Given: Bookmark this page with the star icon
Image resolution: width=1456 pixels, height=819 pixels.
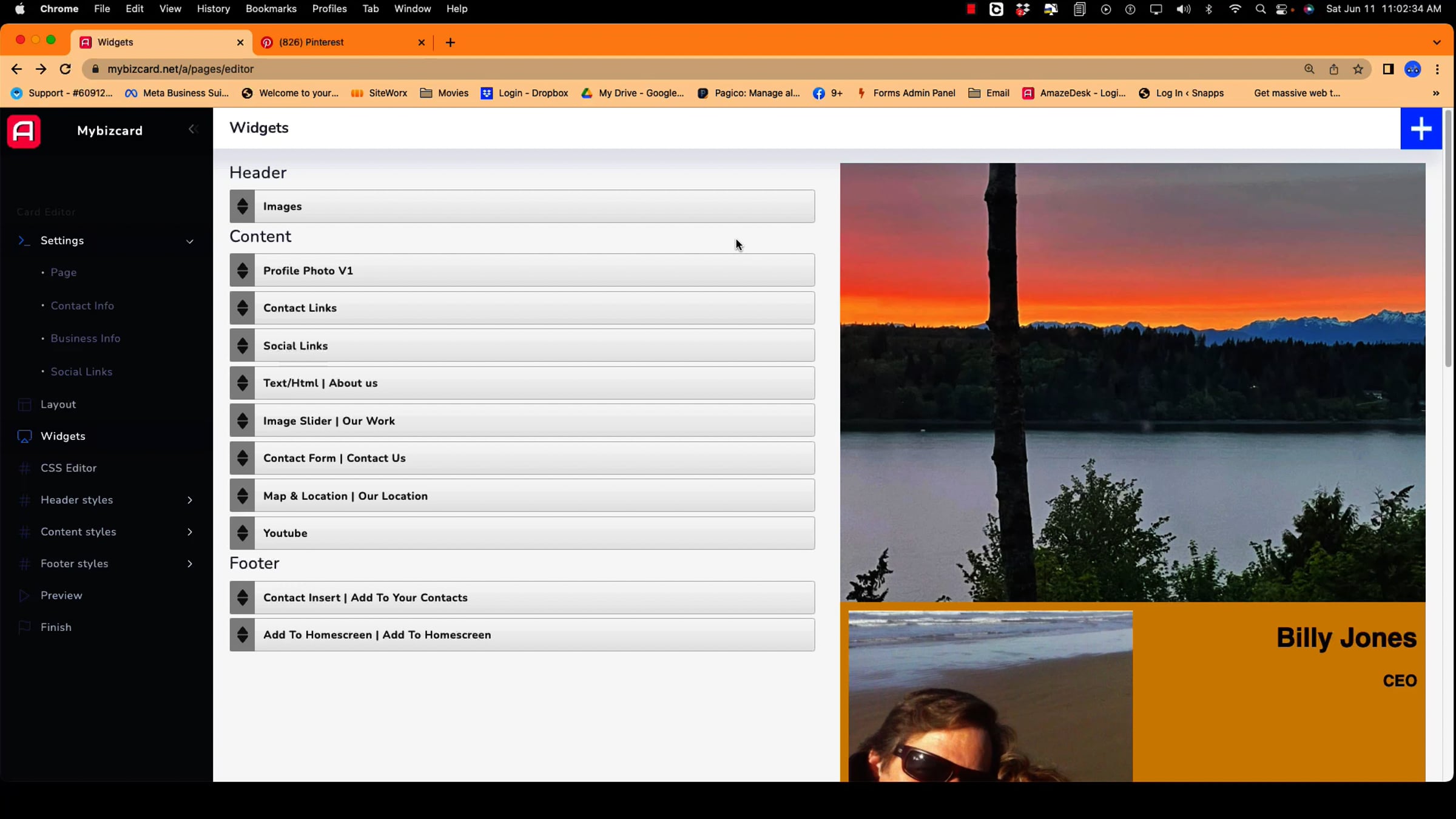Looking at the screenshot, I should (1358, 69).
